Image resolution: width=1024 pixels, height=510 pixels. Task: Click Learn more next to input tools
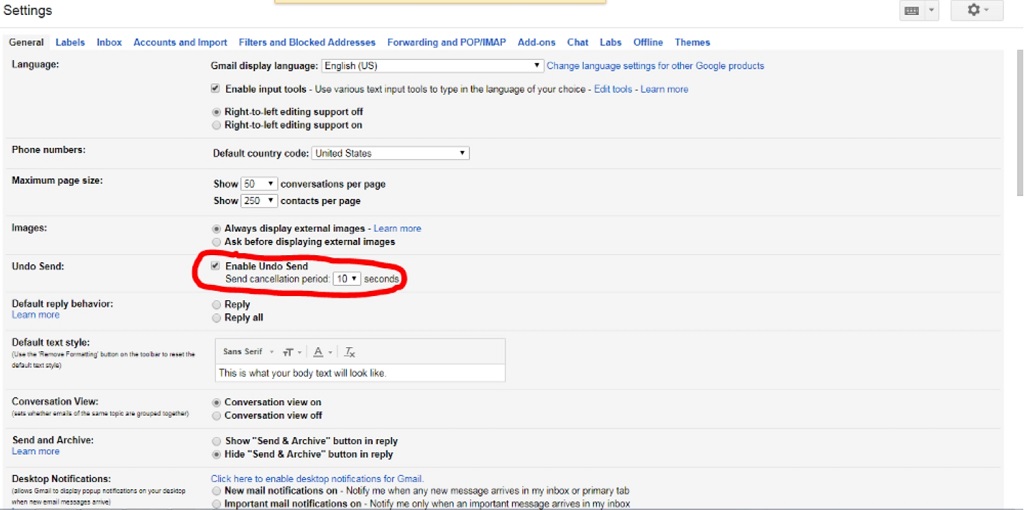(664, 89)
